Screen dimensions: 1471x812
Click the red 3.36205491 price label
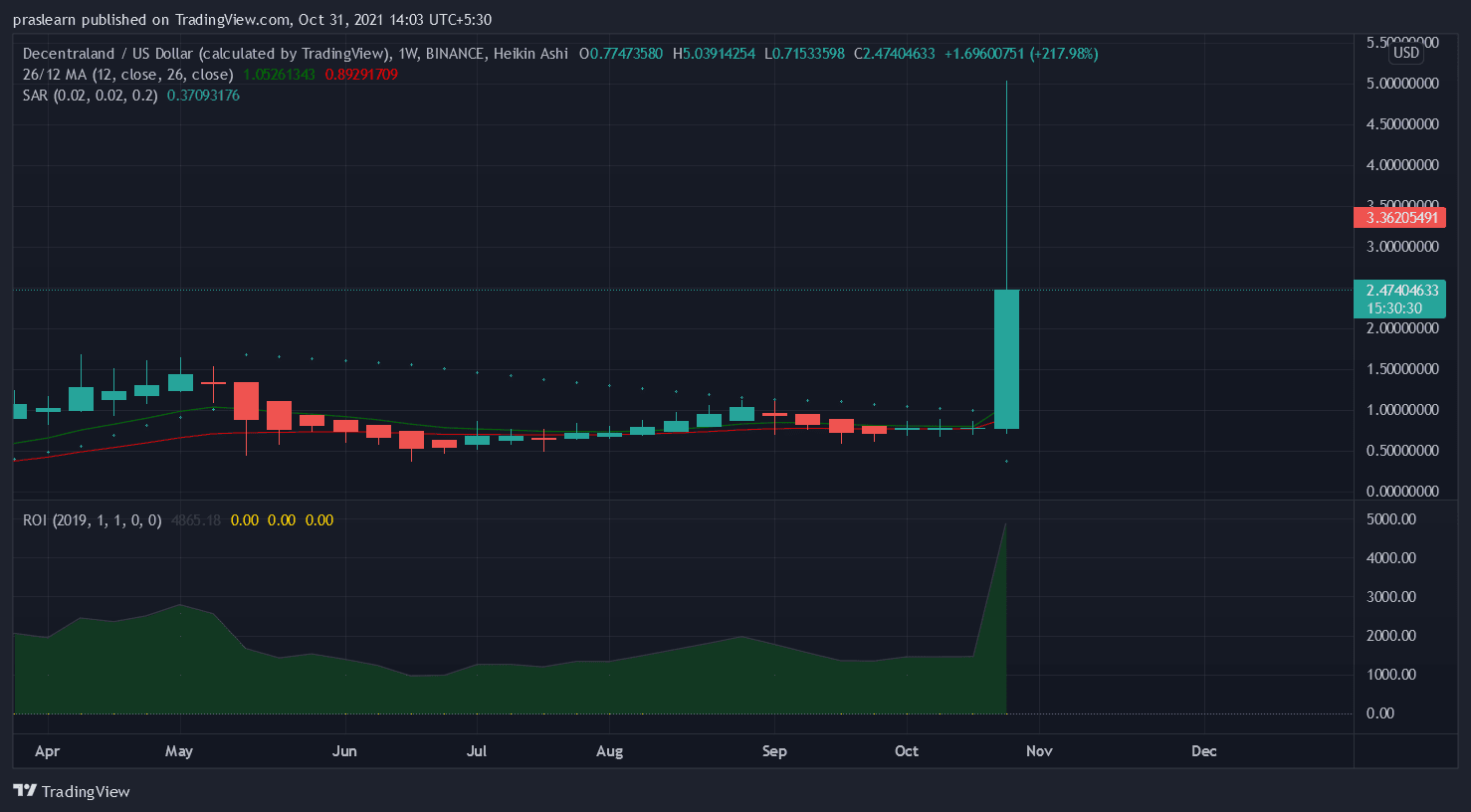1400,218
